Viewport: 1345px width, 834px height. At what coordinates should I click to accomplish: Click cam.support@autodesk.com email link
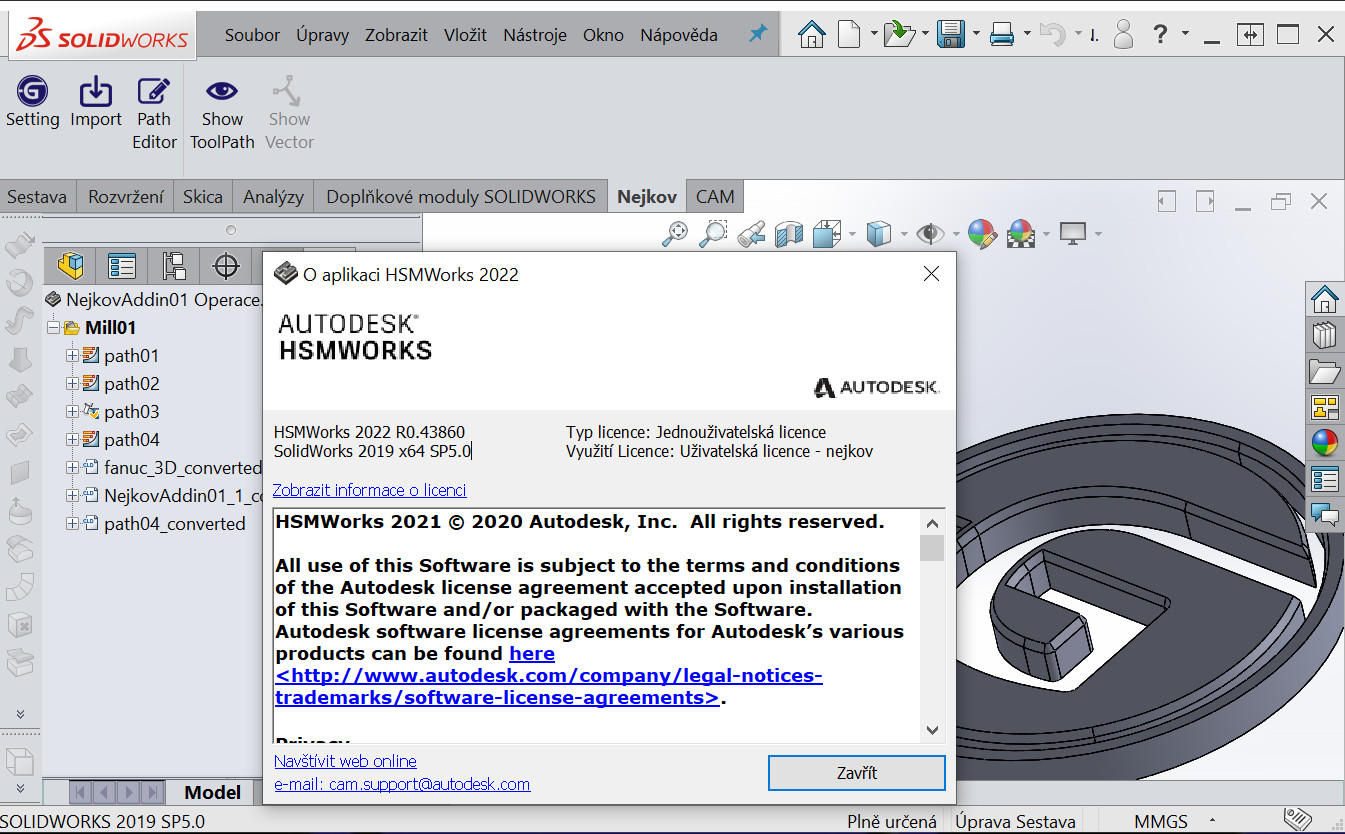(x=402, y=784)
